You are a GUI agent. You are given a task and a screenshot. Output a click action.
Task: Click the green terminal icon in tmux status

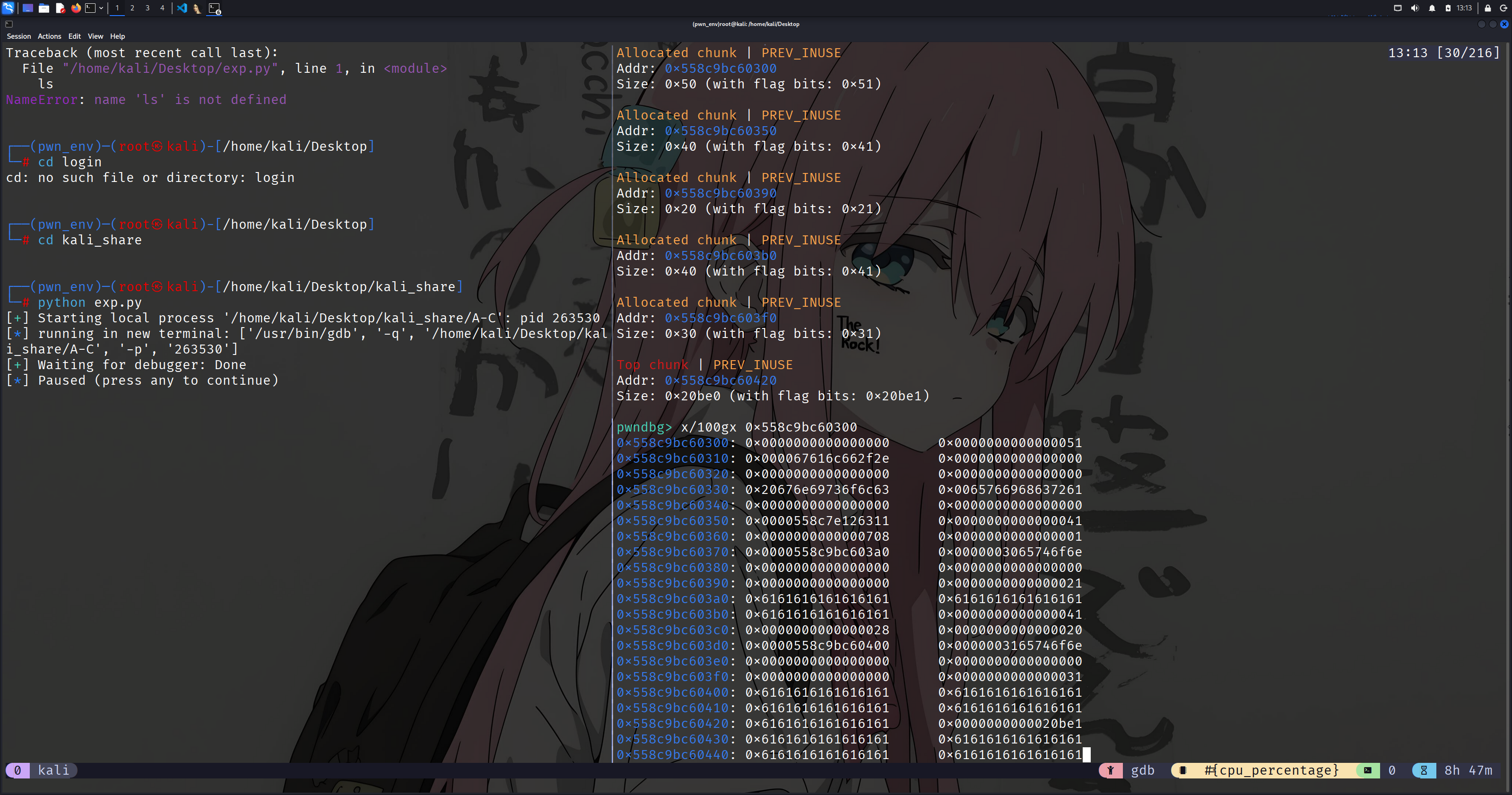[x=1368, y=770]
